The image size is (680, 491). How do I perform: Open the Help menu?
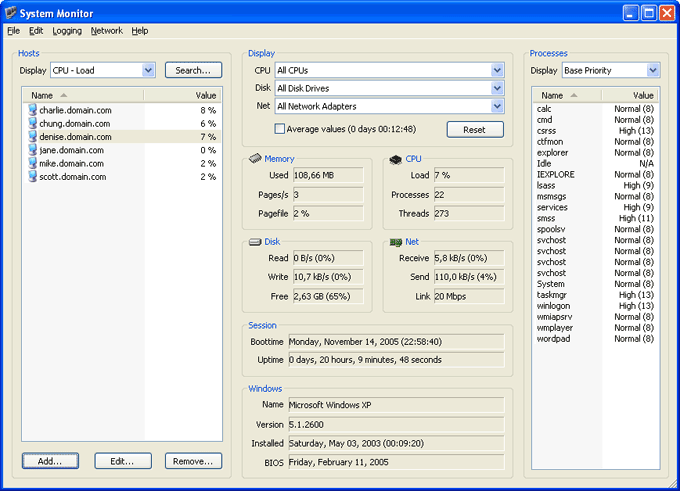[140, 31]
